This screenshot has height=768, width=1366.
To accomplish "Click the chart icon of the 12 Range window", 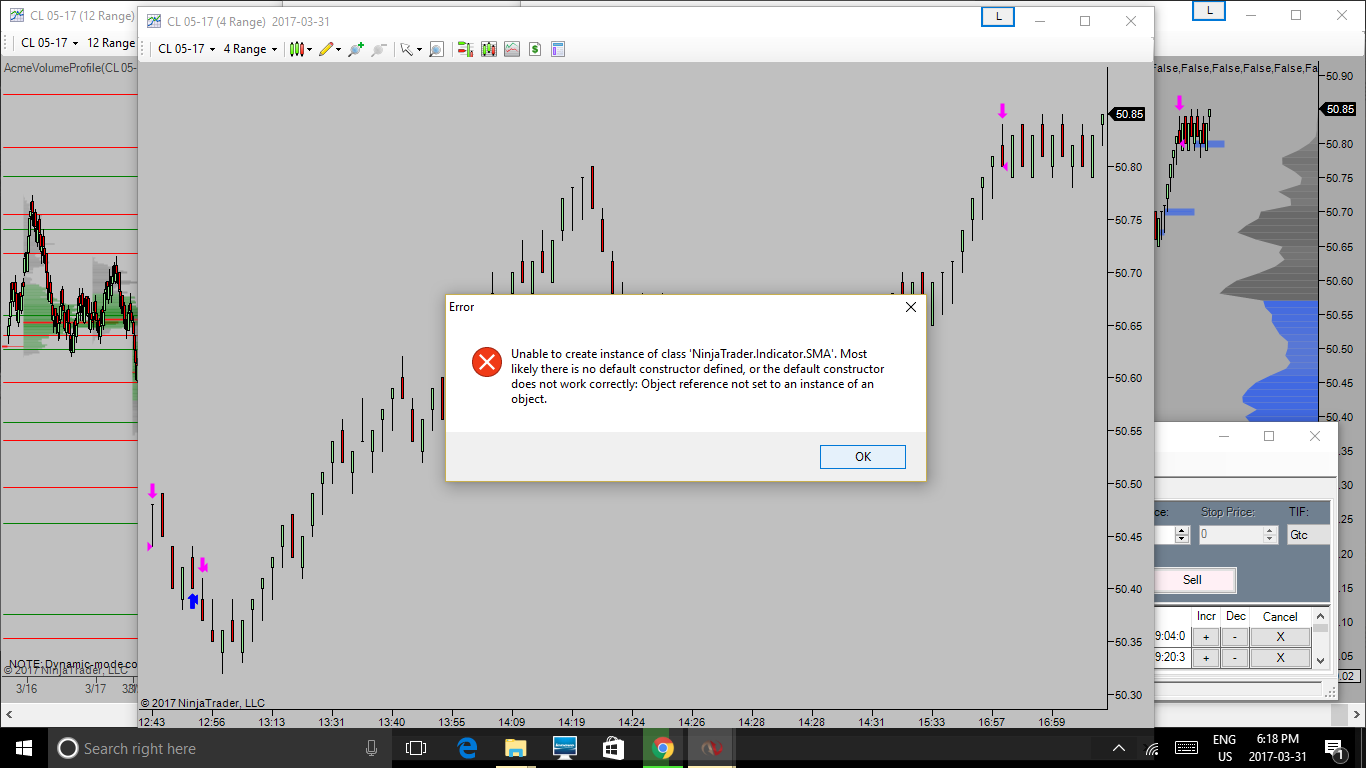I will [16, 15].
